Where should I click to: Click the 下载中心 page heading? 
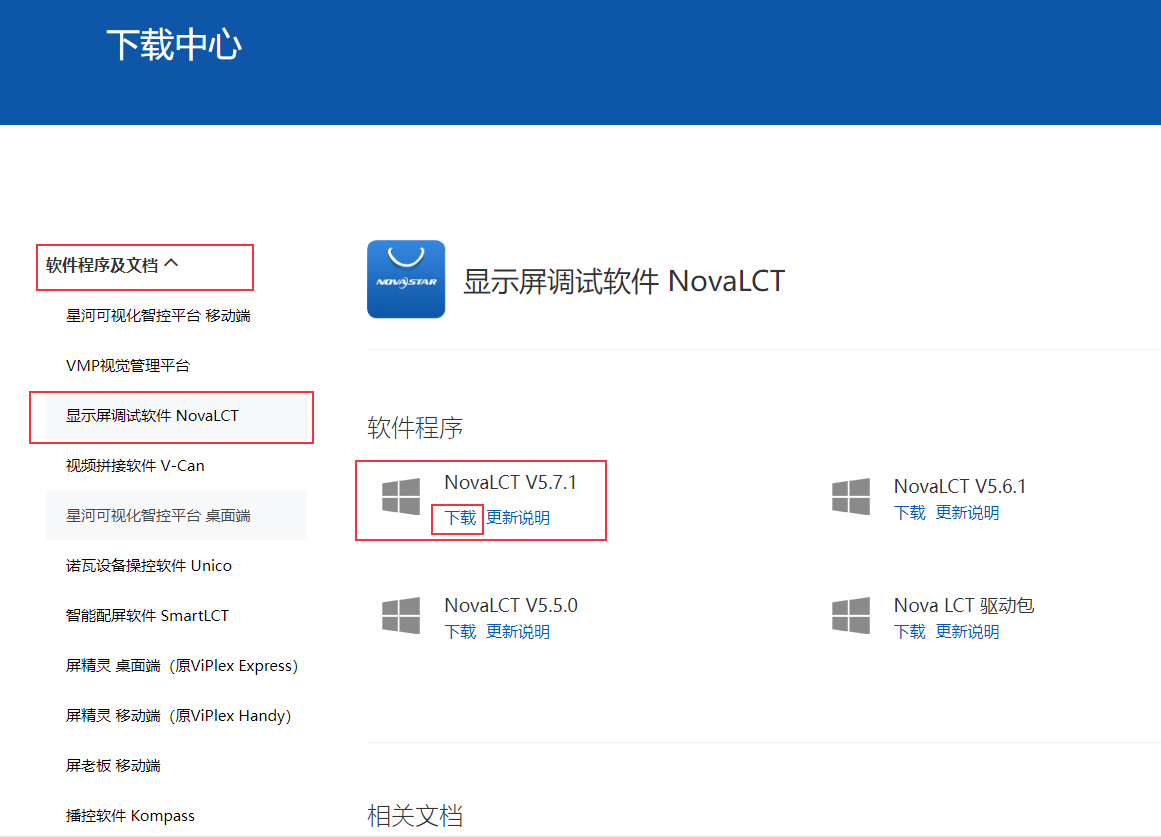tap(174, 44)
